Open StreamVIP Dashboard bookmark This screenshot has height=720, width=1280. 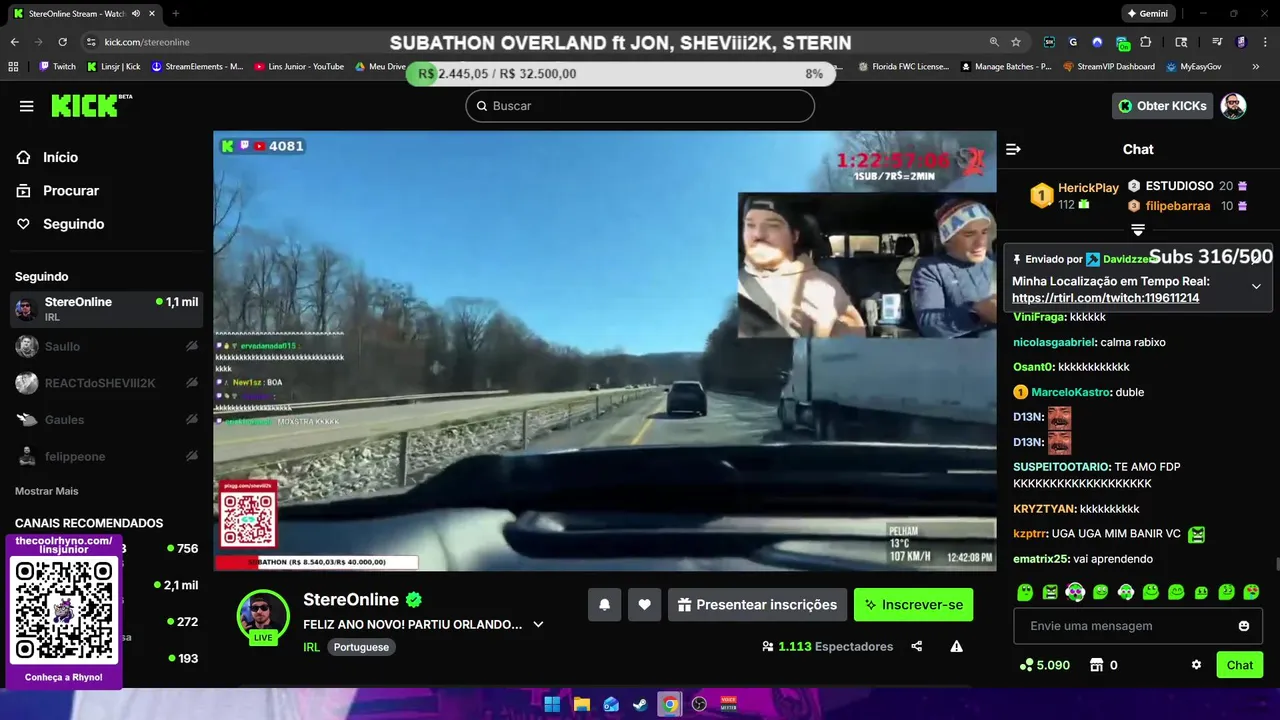coord(1109,67)
